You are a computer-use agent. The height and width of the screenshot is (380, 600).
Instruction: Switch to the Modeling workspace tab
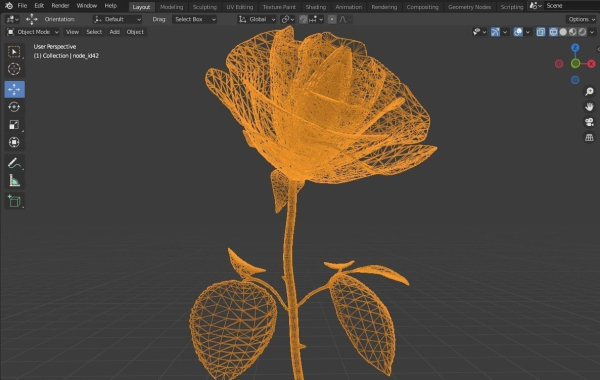click(x=171, y=7)
